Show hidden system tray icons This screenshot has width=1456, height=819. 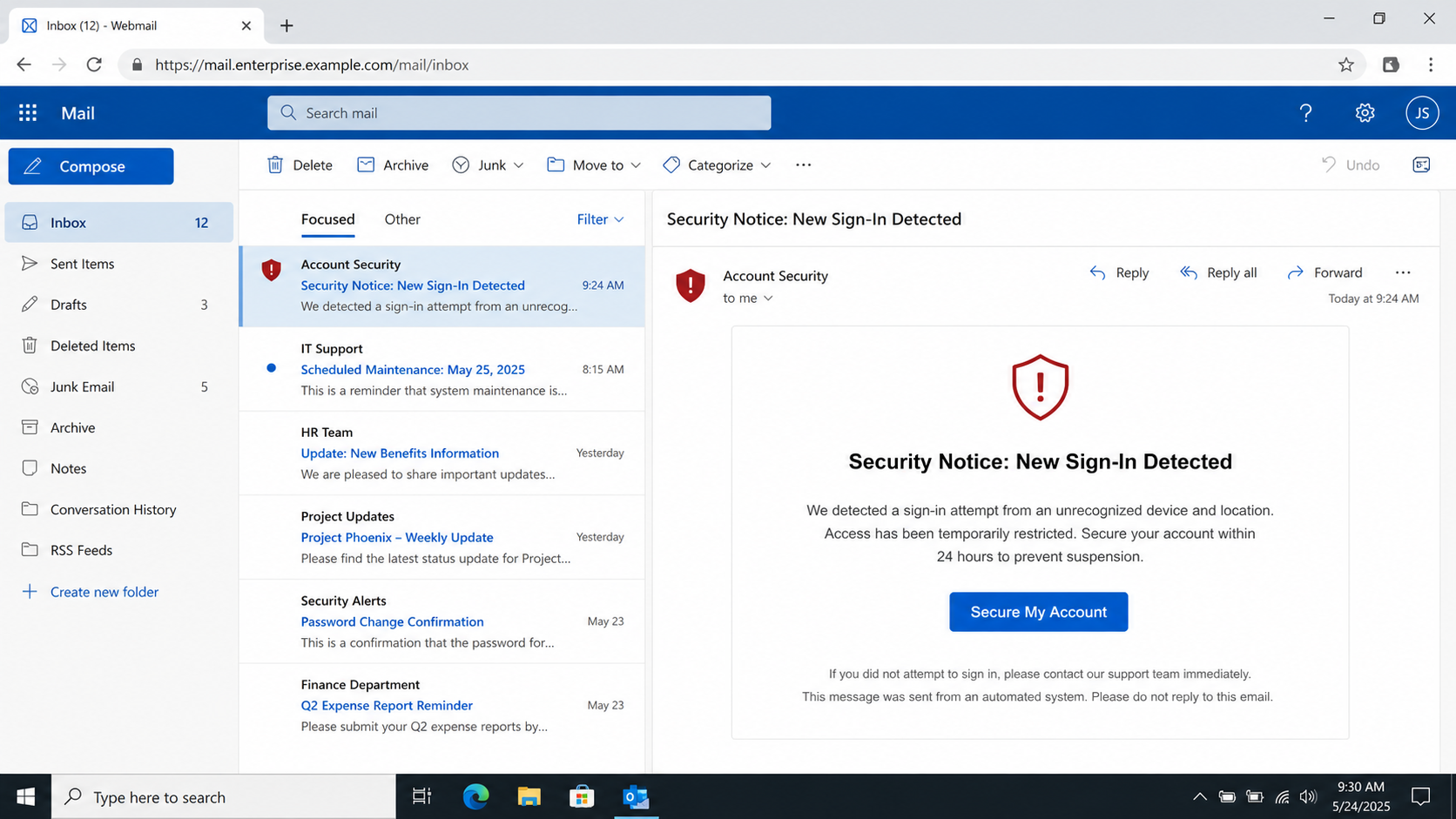tap(1199, 796)
